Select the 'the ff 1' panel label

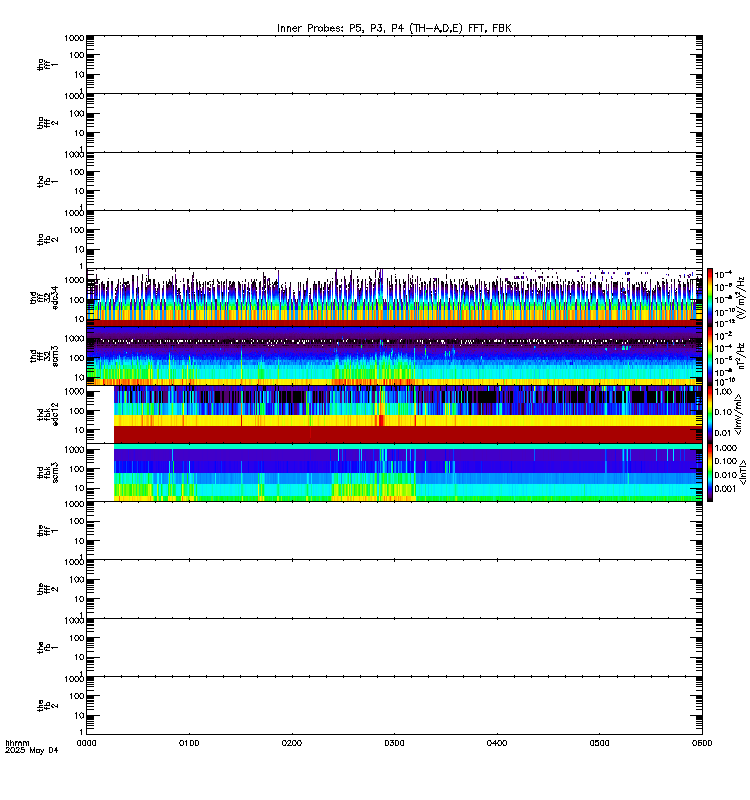[47, 531]
